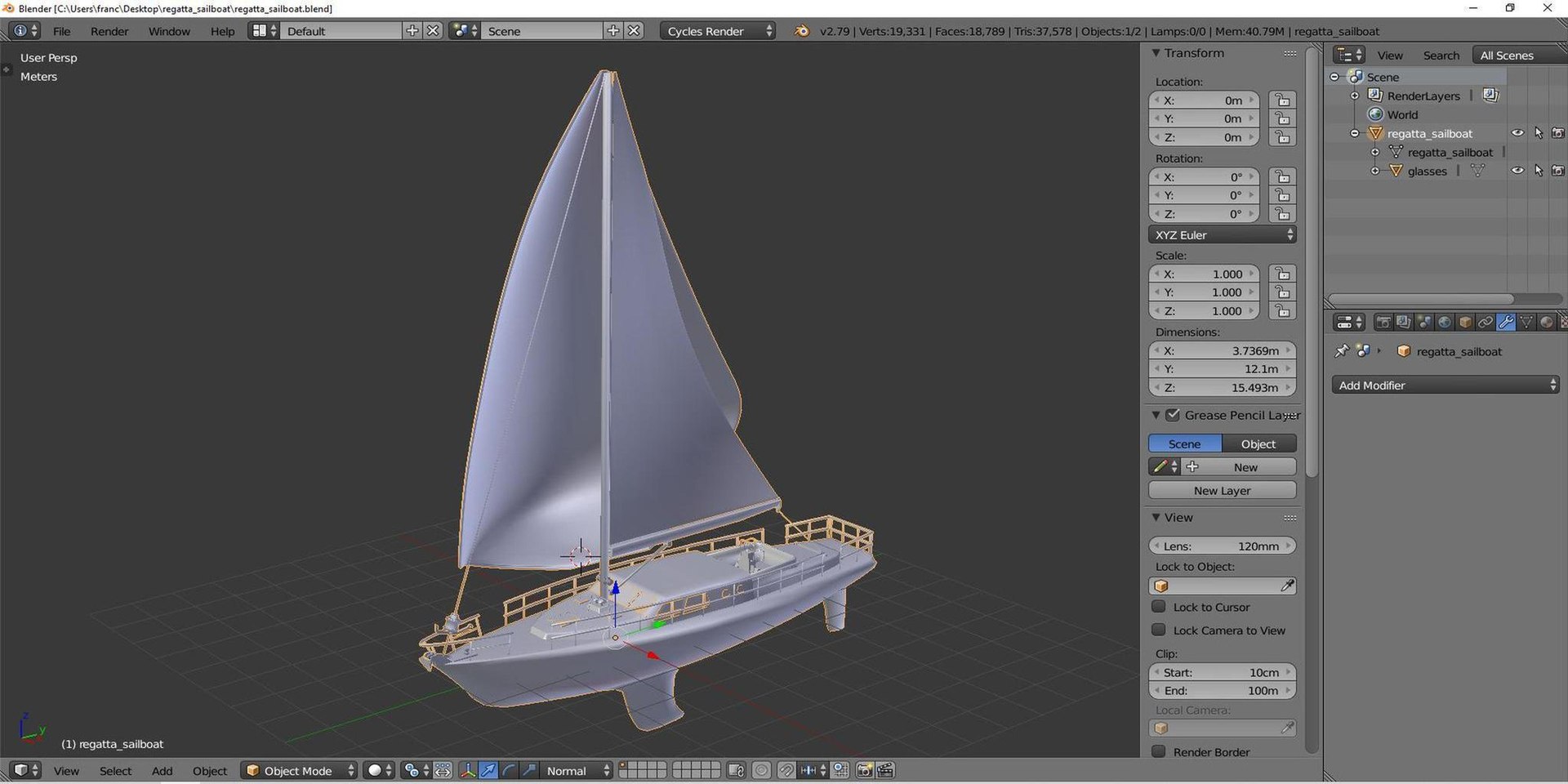The image size is (1568, 784).
Task: Open the File menu
Action: tap(61, 31)
